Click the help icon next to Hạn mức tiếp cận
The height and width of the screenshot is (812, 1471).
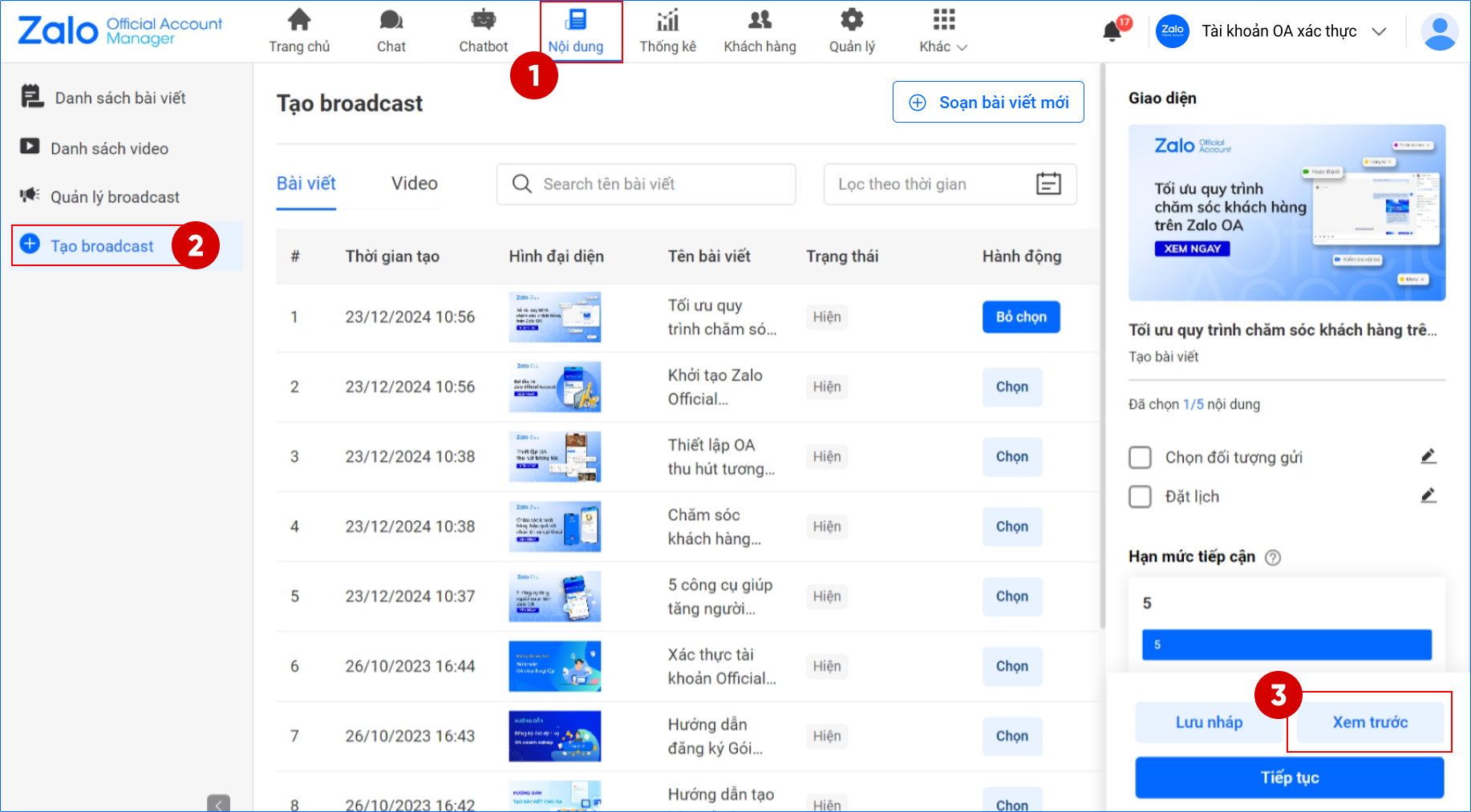(1273, 557)
